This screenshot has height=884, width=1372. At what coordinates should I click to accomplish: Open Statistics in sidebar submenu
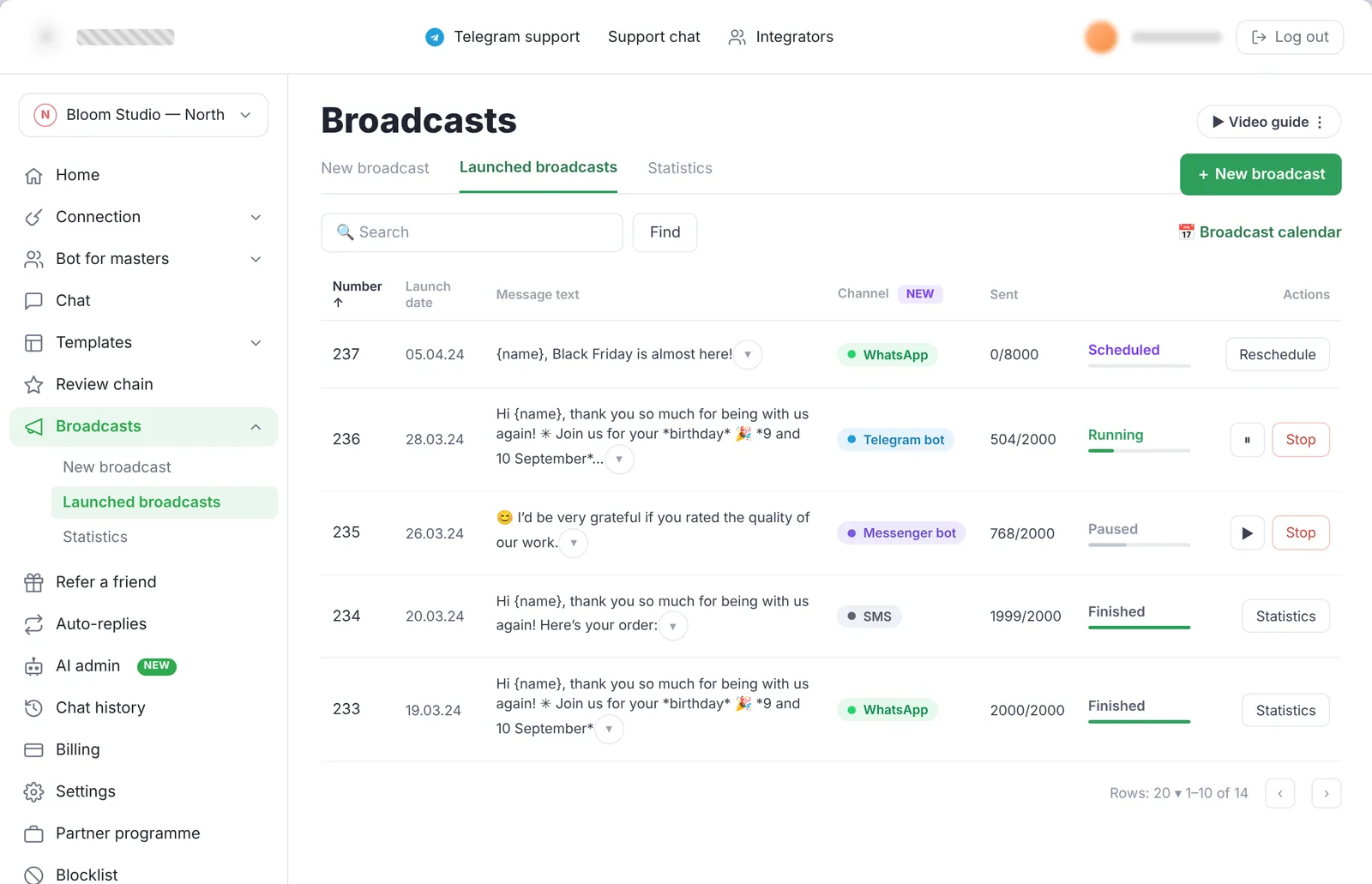(x=95, y=537)
